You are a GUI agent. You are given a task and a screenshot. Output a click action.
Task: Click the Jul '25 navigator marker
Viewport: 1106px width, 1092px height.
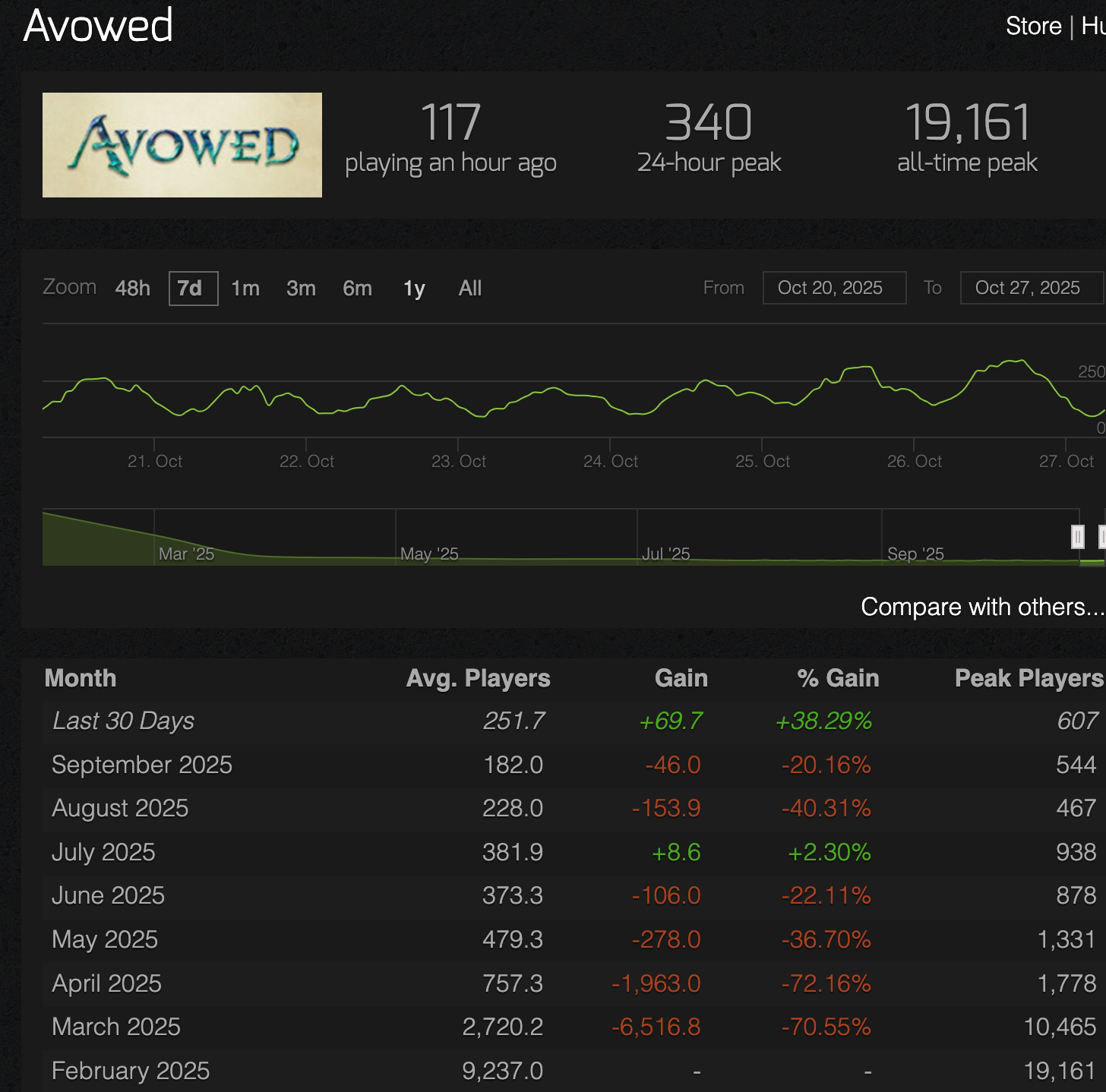[x=665, y=554]
